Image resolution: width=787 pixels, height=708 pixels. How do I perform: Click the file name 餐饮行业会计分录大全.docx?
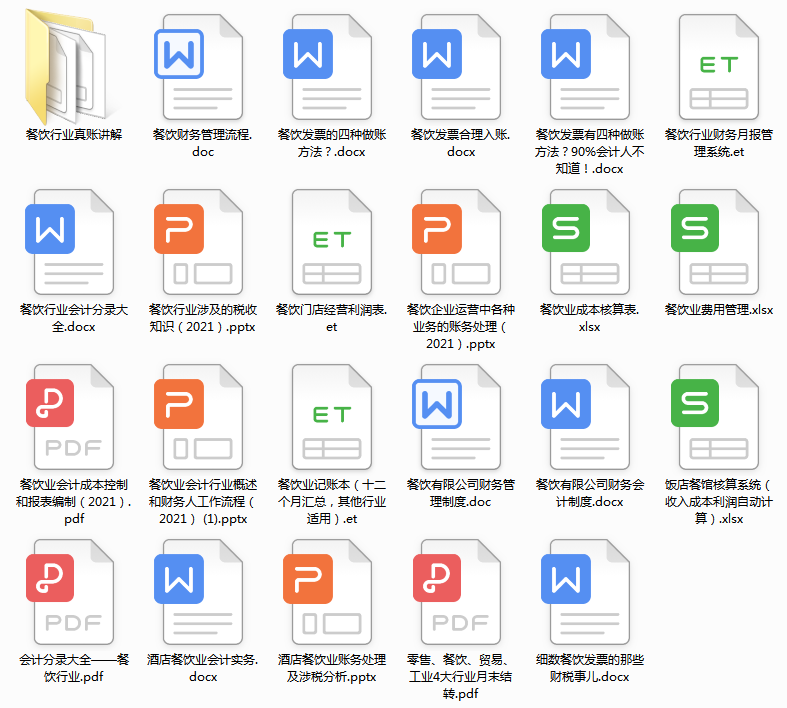pyautogui.click(x=74, y=318)
